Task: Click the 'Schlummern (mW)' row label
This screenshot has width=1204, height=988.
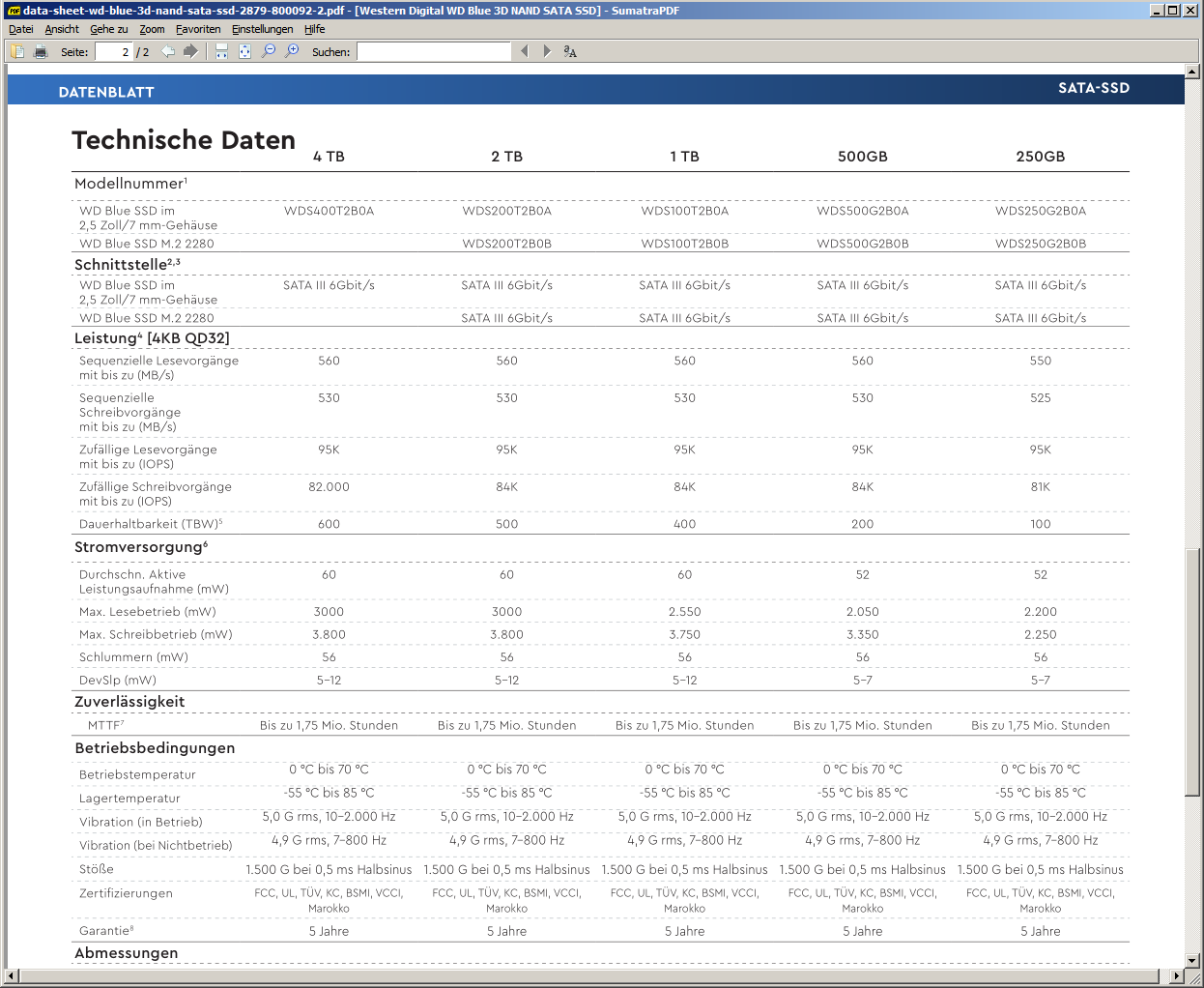Action: tap(134, 657)
